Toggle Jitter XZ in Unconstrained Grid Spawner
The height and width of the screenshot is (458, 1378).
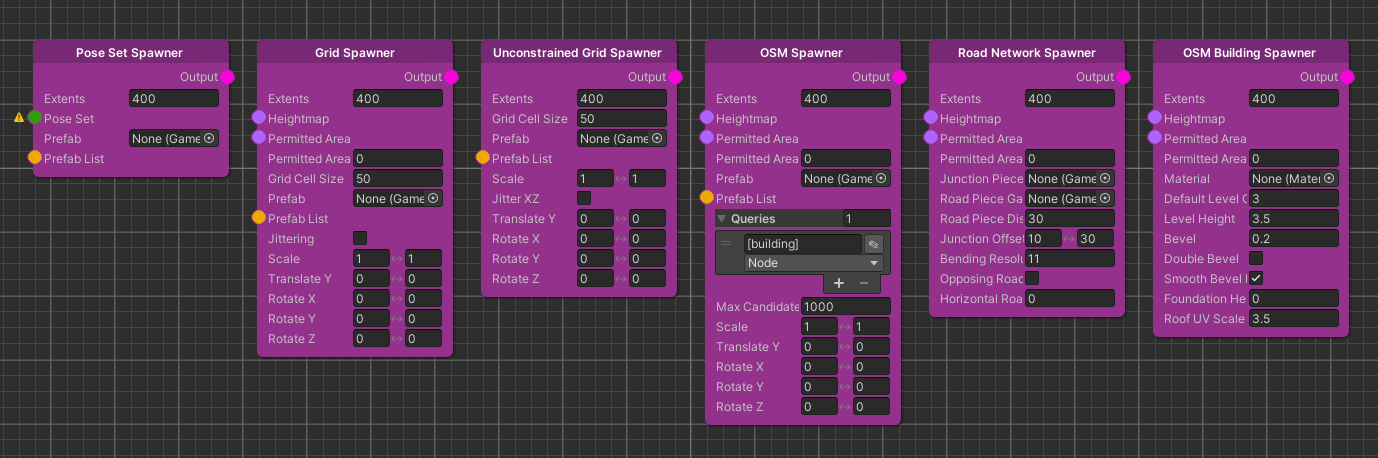(x=584, y=198)
